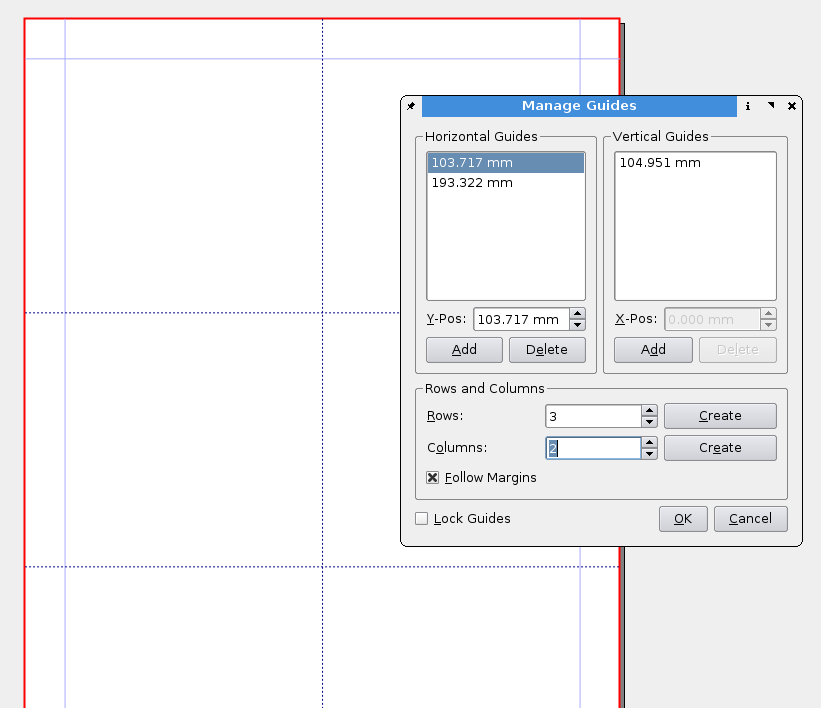This screenshot has width=821, height=708.
Task: Delete the selected horizontal guide
Action: 547,350
